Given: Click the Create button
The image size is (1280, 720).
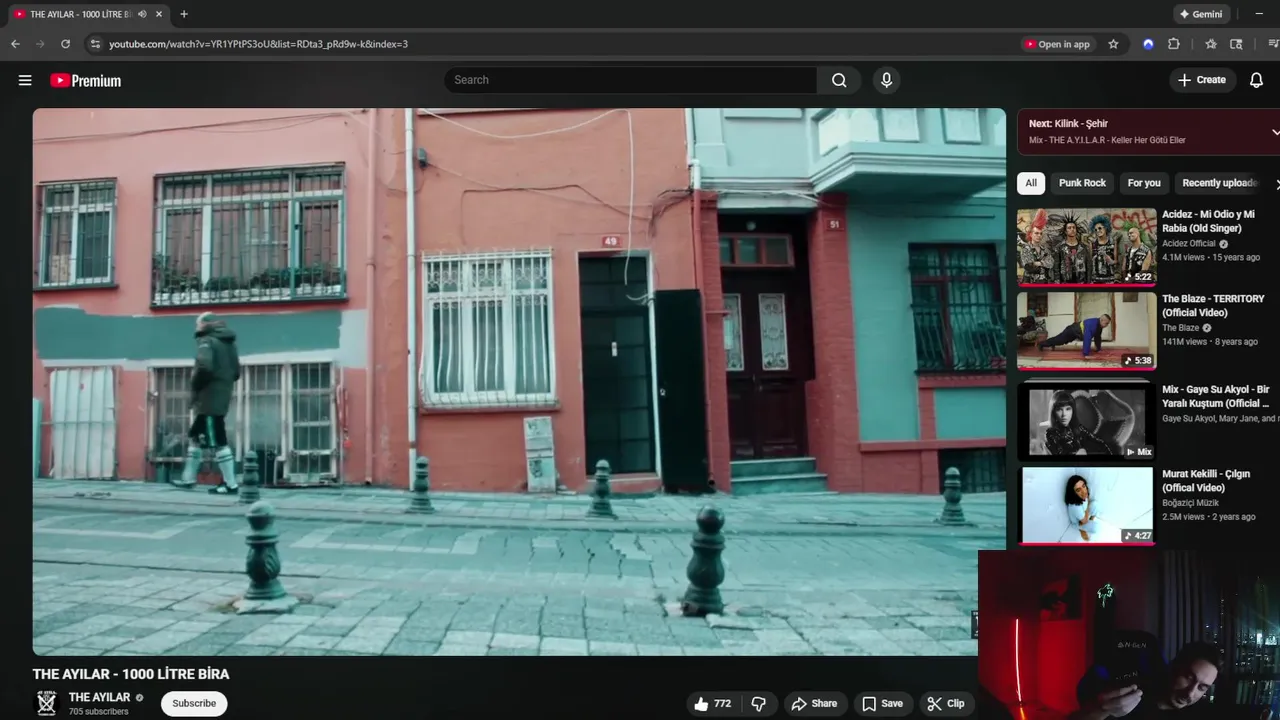Looking at the screenshot, I should [x=1202, y=80].
